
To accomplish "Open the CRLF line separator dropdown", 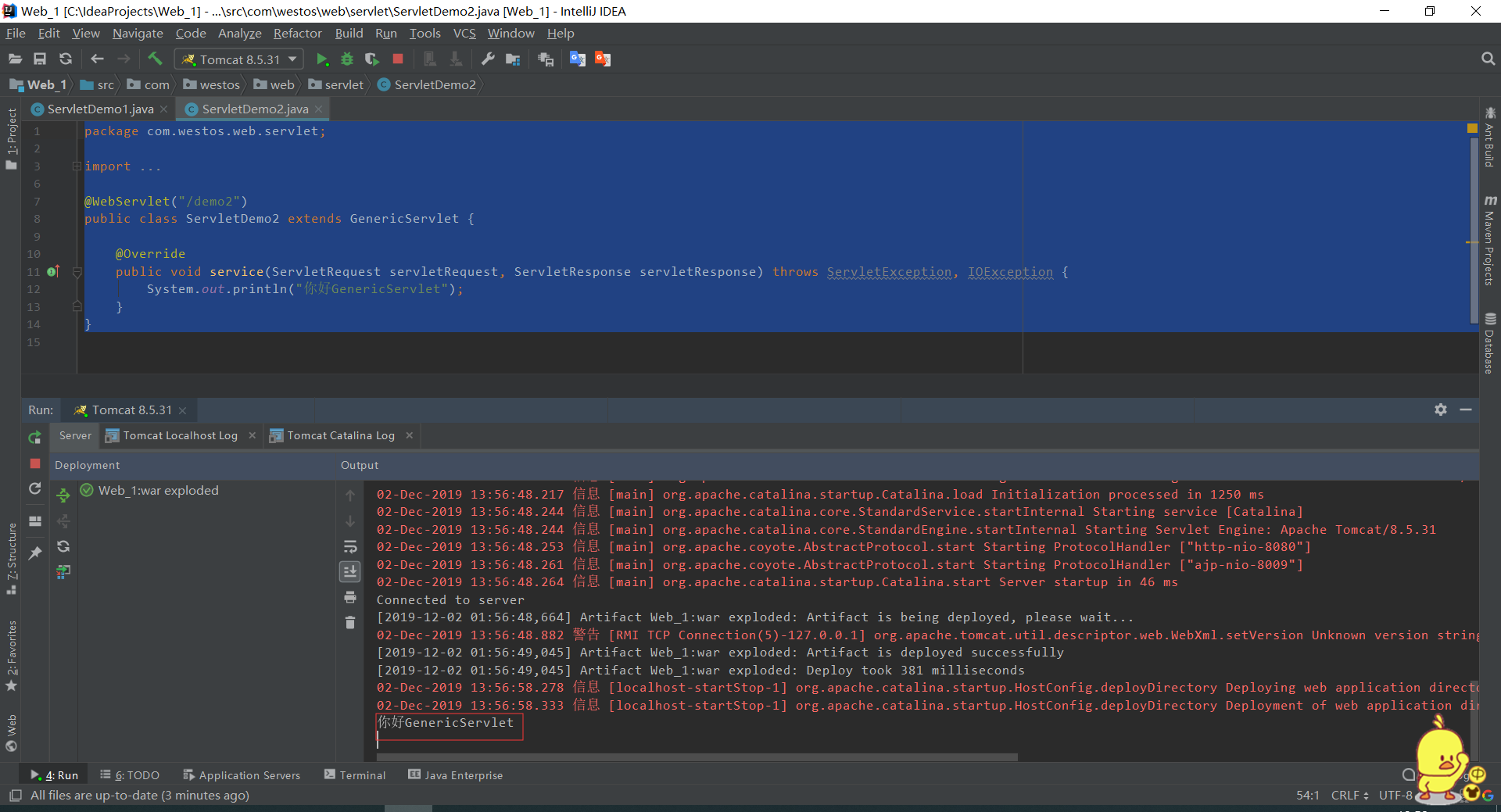I will (x=1349, y=795).
